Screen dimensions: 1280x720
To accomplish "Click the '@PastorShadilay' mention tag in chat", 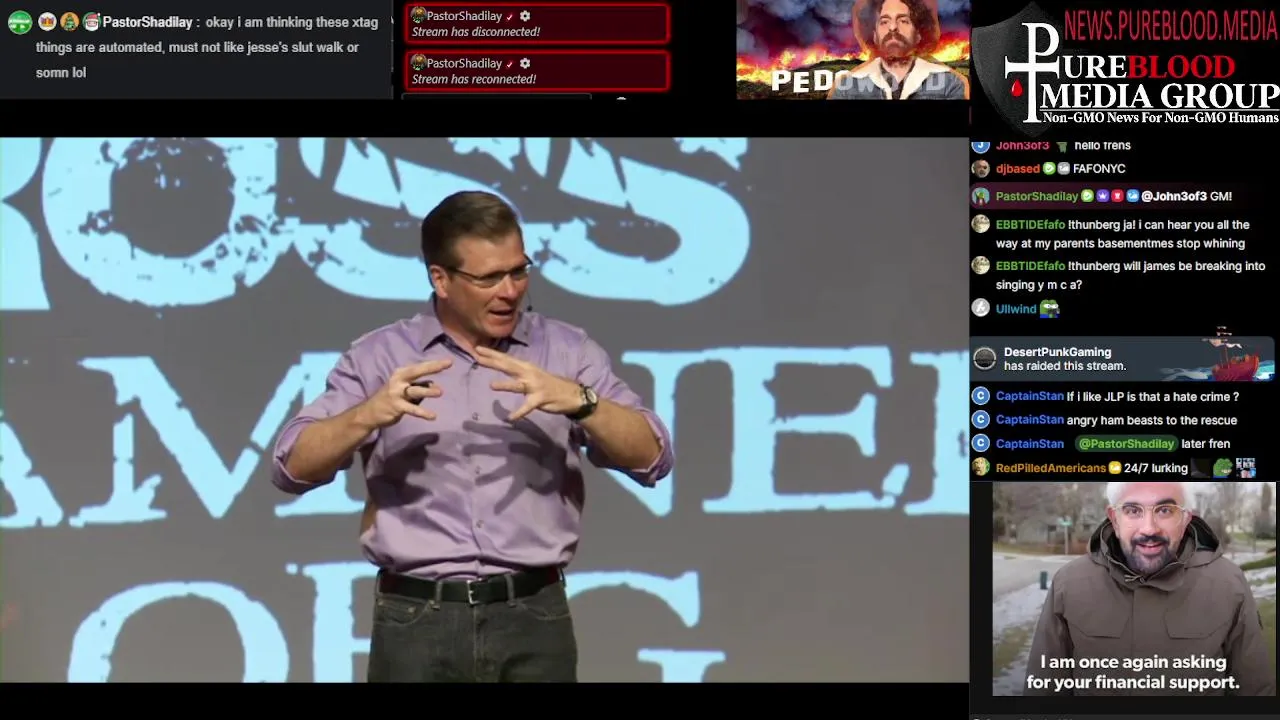I will click(1126, 444).
